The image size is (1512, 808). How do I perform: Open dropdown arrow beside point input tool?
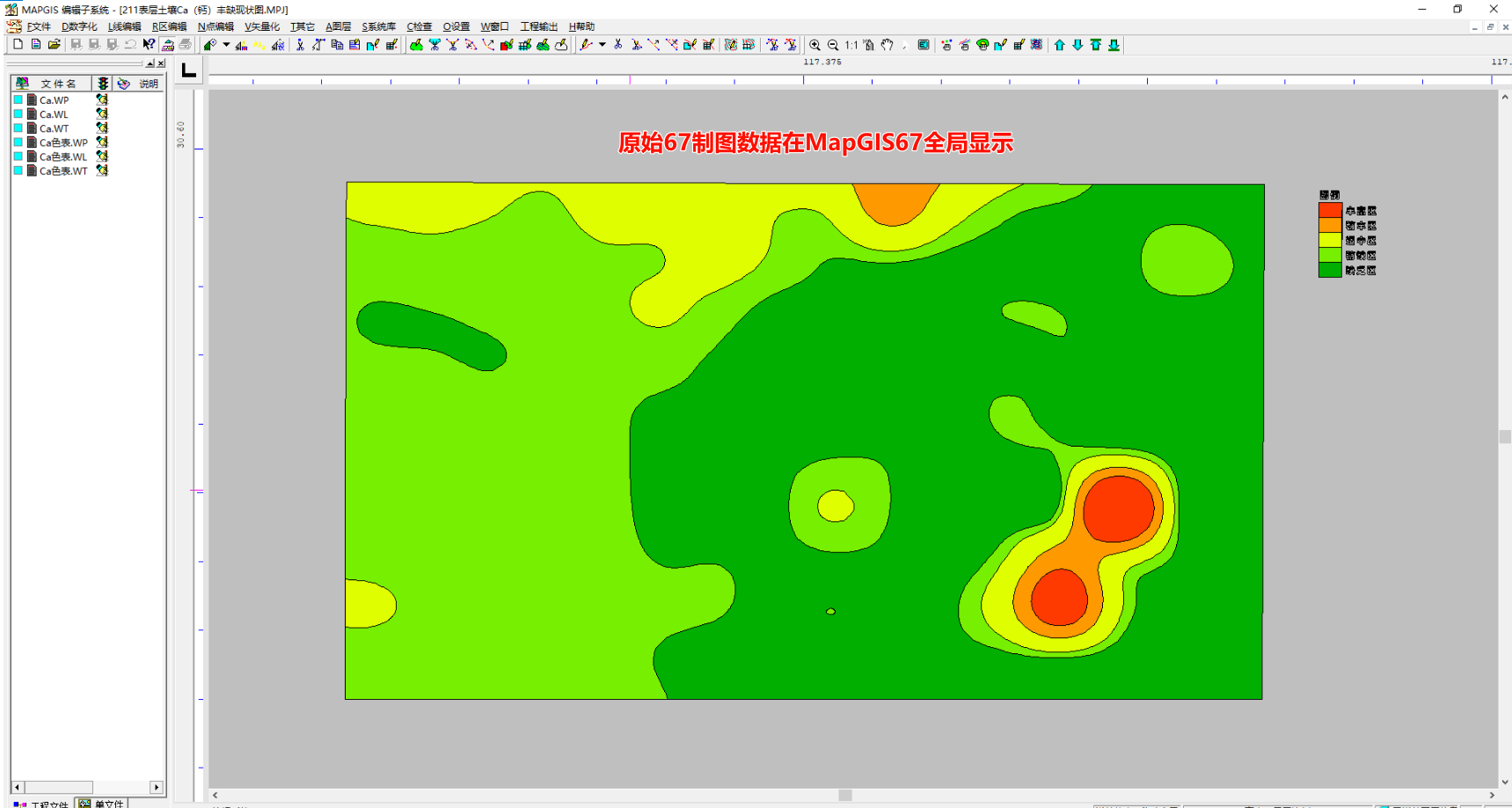coord(226,45)
